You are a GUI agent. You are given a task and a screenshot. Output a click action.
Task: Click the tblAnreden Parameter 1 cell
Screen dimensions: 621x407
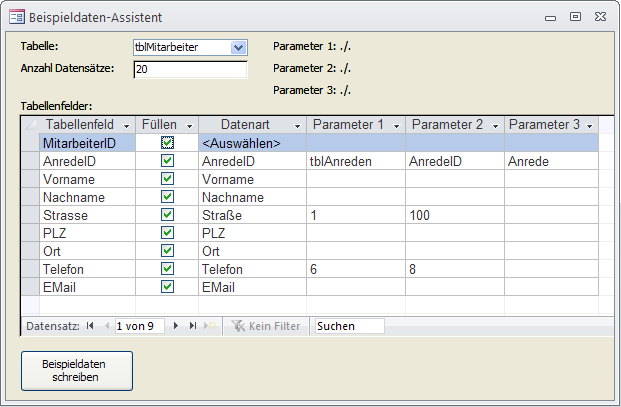pyautogui.click(x=356, y=161)
